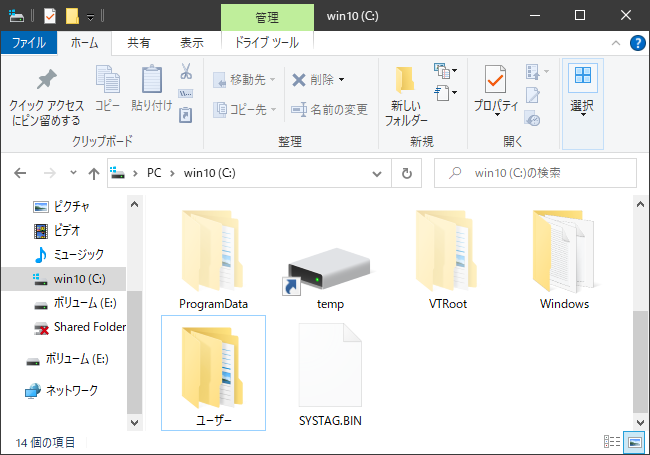
Task: Open the Delete (削除) dropdown arrow
Action: [x=342, y=80]
